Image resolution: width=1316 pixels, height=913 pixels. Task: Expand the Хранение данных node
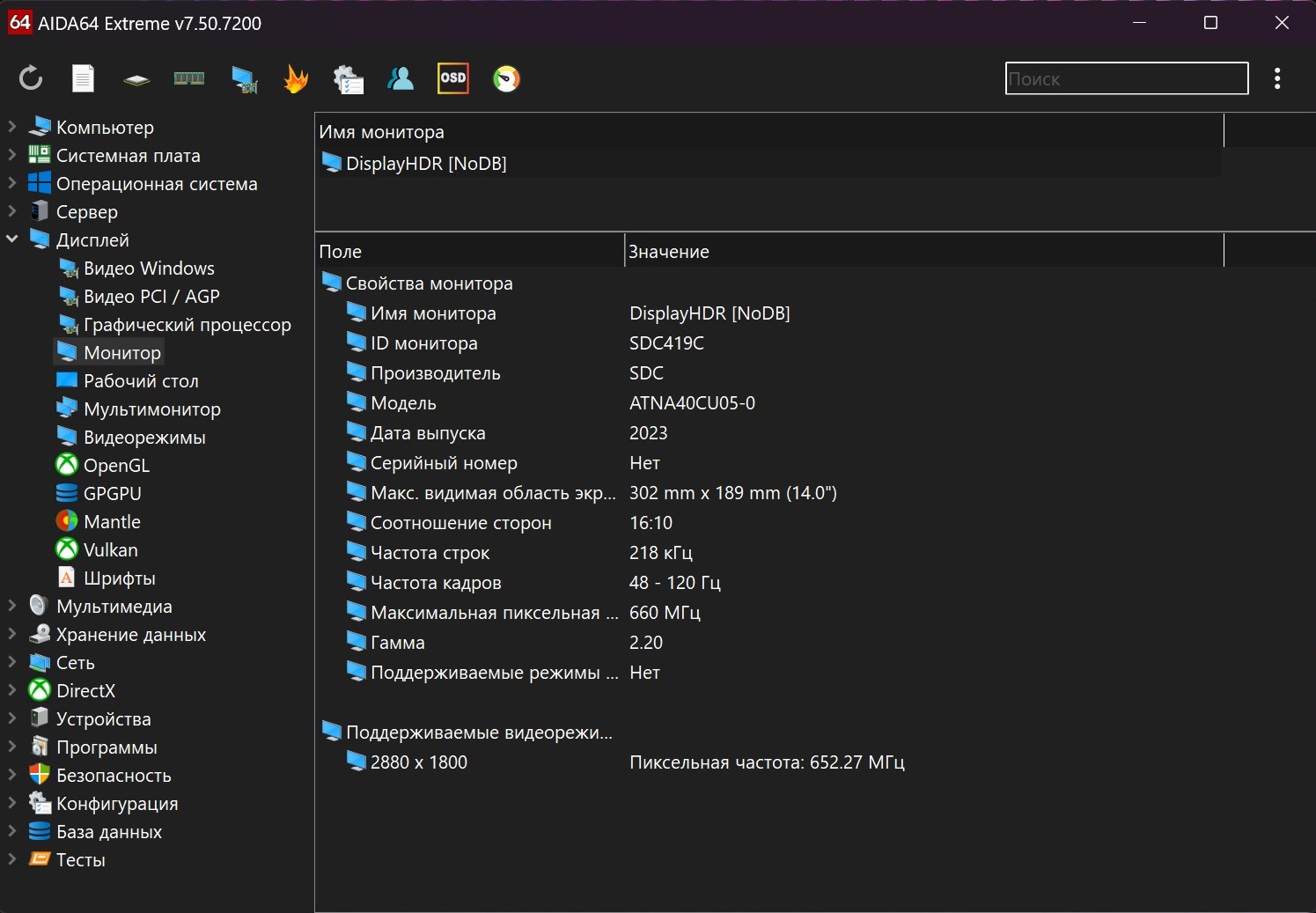coord(12,634)
